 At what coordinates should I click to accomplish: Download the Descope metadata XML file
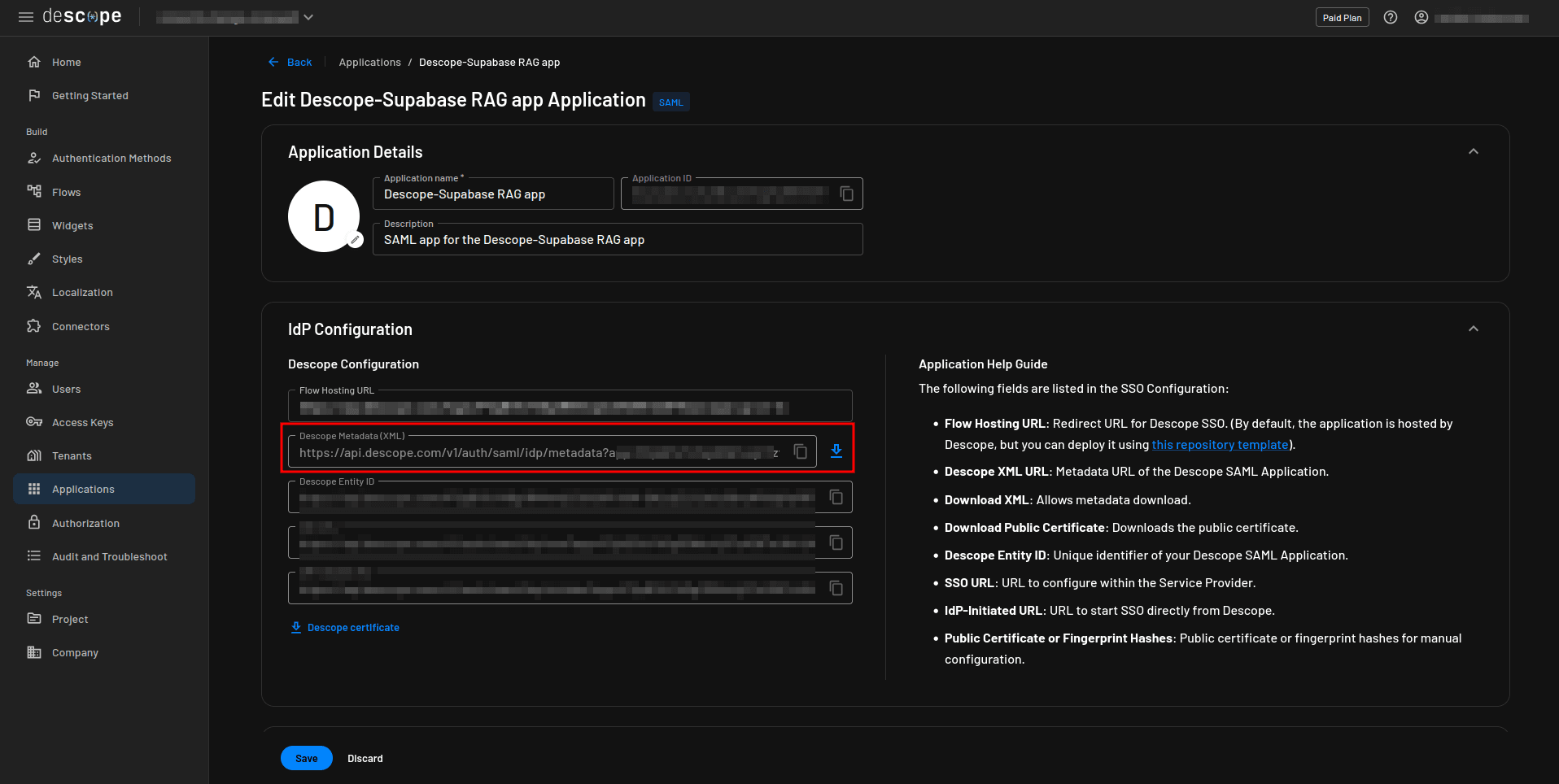pyautogui.click(x=836, y=451)
